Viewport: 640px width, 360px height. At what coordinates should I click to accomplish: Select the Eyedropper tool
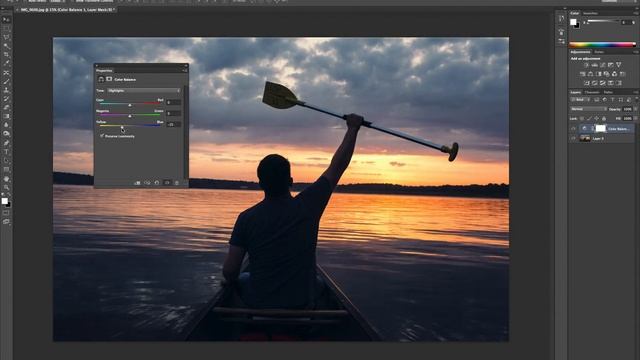point(6,64)
